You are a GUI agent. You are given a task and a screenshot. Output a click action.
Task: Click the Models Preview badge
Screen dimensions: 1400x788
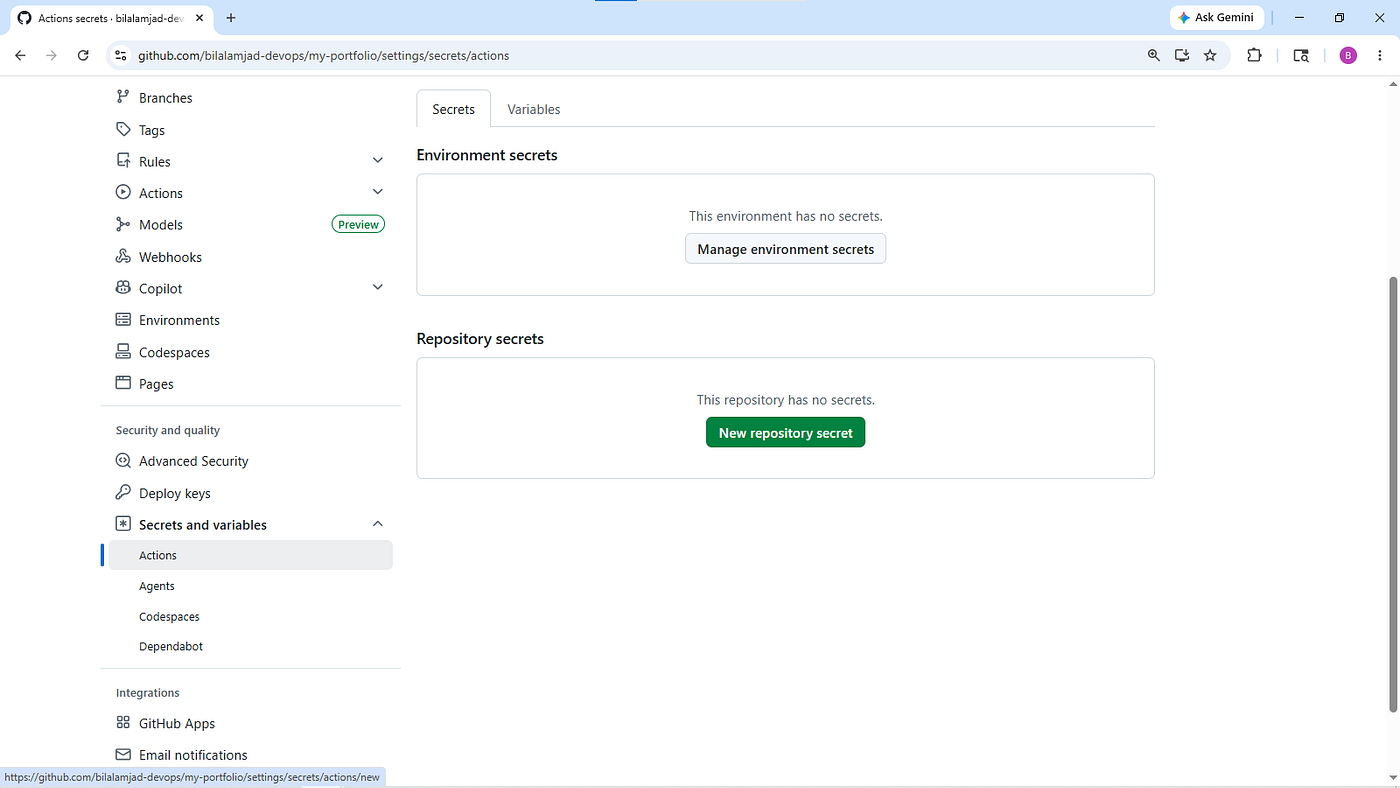coord(358,225)
